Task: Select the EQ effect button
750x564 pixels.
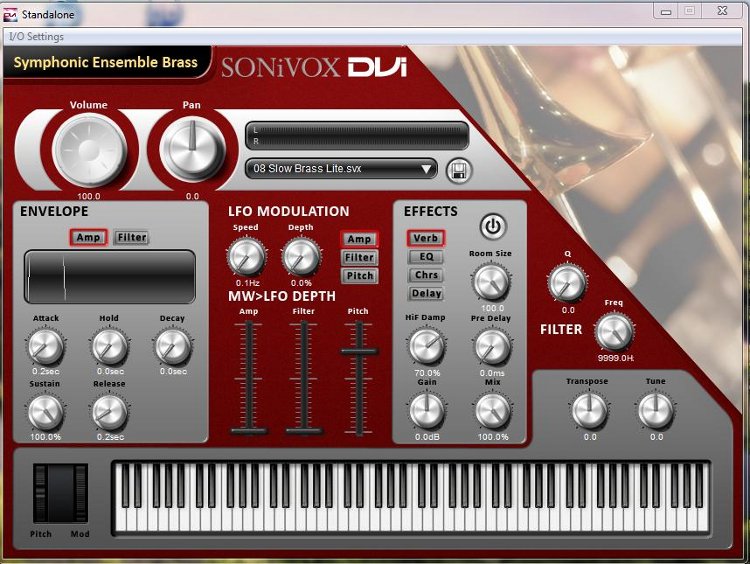Action: pyautogui.click(x=426, y=256)
